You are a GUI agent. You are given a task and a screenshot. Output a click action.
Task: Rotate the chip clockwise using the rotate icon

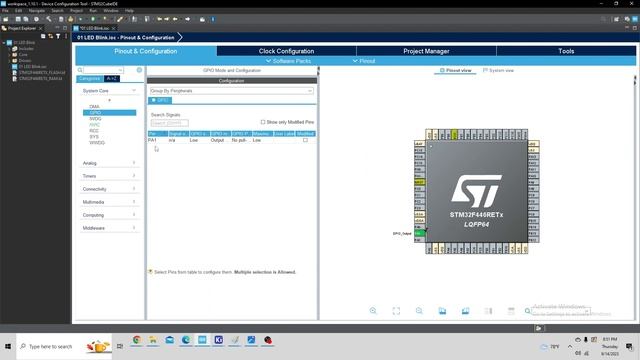click(442, 311)
